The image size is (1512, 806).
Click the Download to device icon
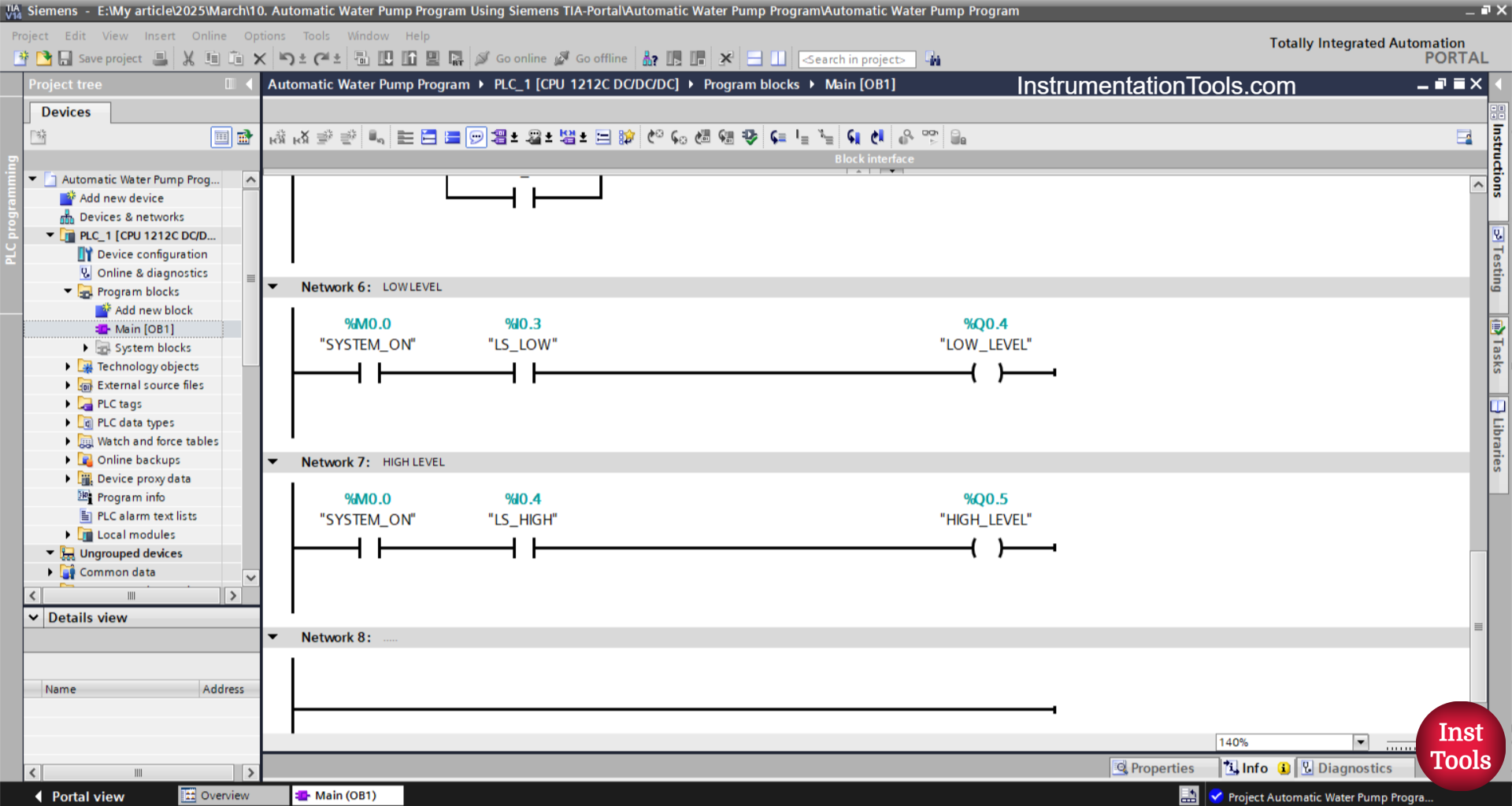(x=386, y=58)
